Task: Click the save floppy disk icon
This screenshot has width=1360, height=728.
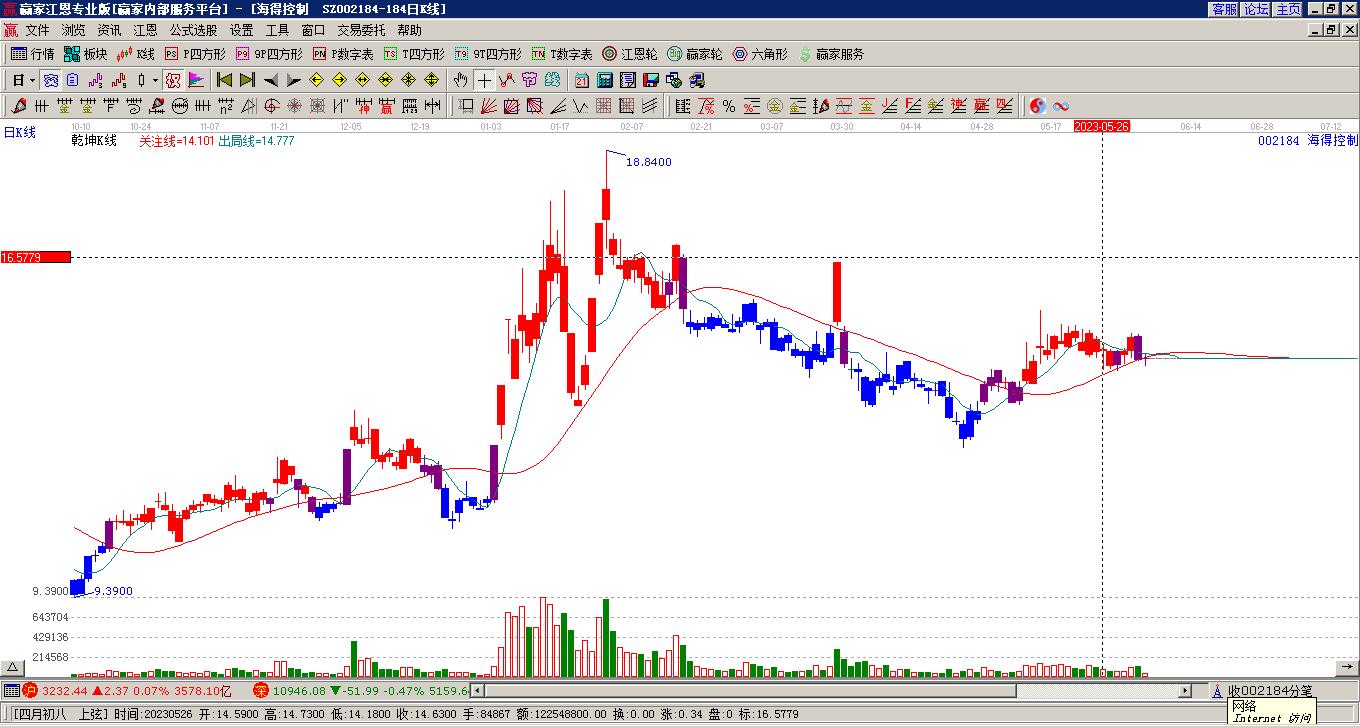Action: (x=651, y=80)
